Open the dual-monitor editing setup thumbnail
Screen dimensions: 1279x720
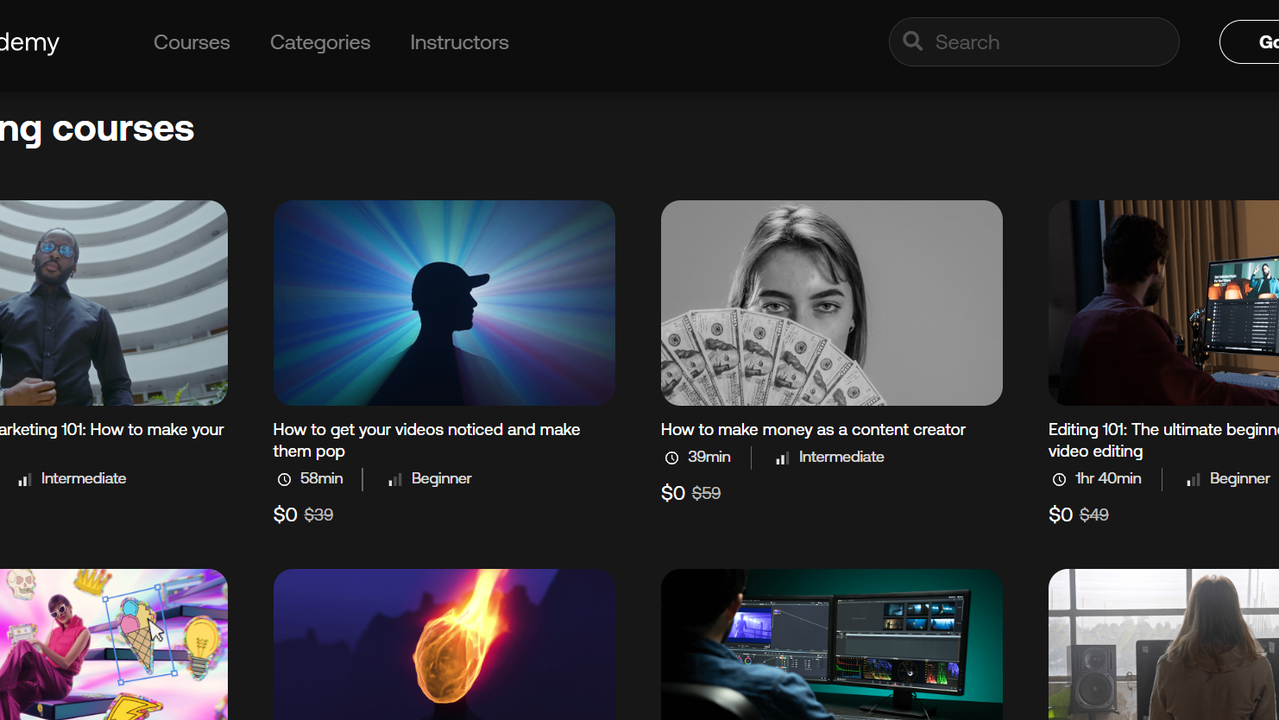tap(831, 644)
